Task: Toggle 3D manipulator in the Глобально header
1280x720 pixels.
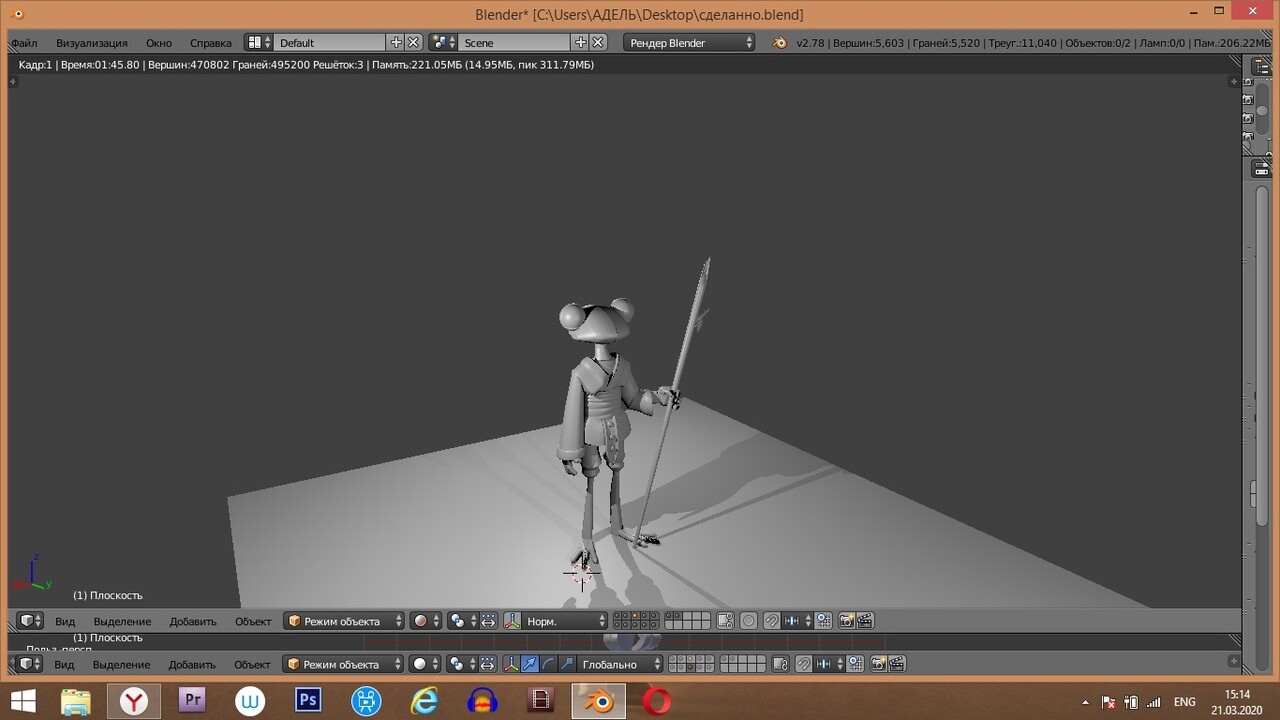Action: pos(511,664)
